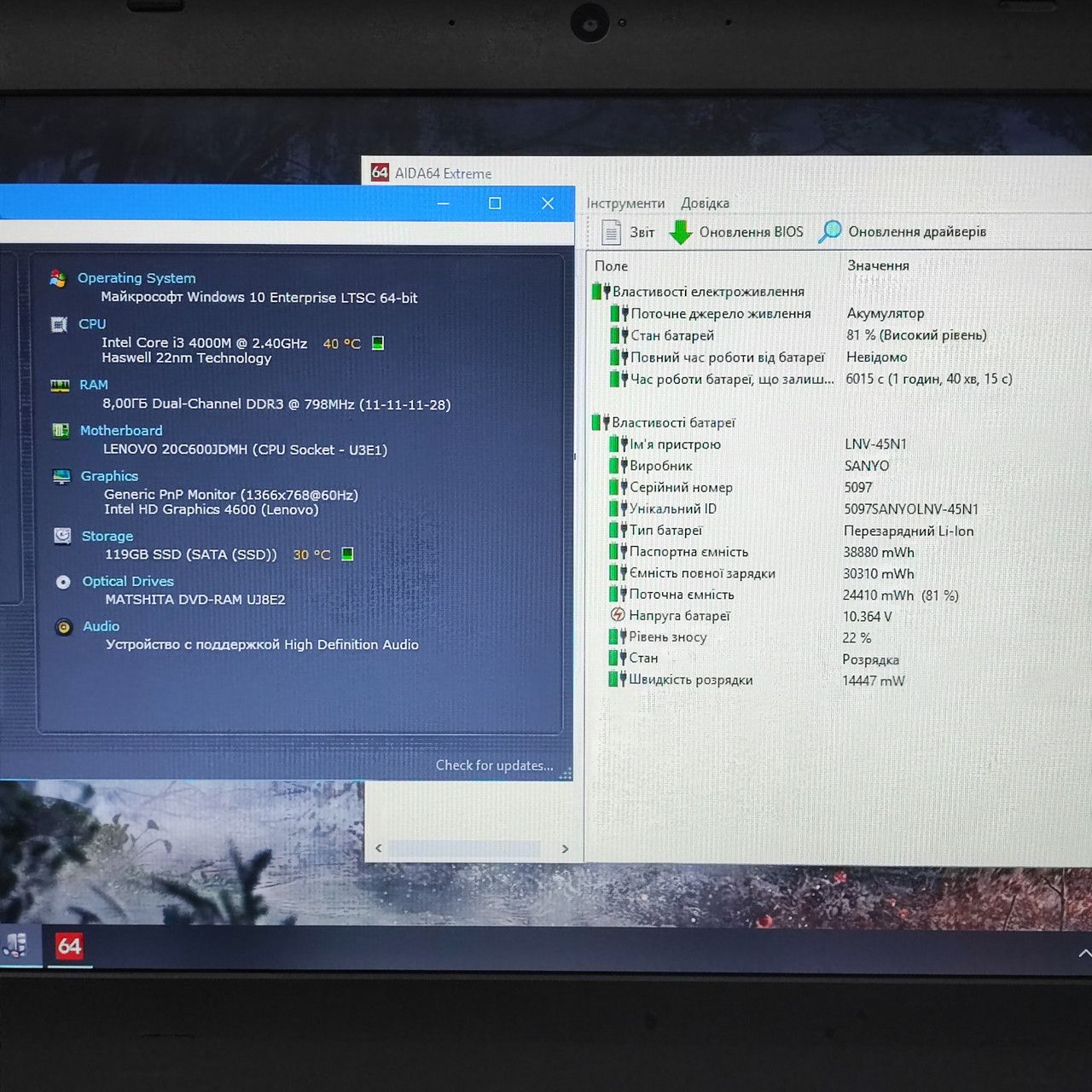The image size is (1092, 1092).
Task: Click the battery icon beside Виробник
Action: click(619, 466)
